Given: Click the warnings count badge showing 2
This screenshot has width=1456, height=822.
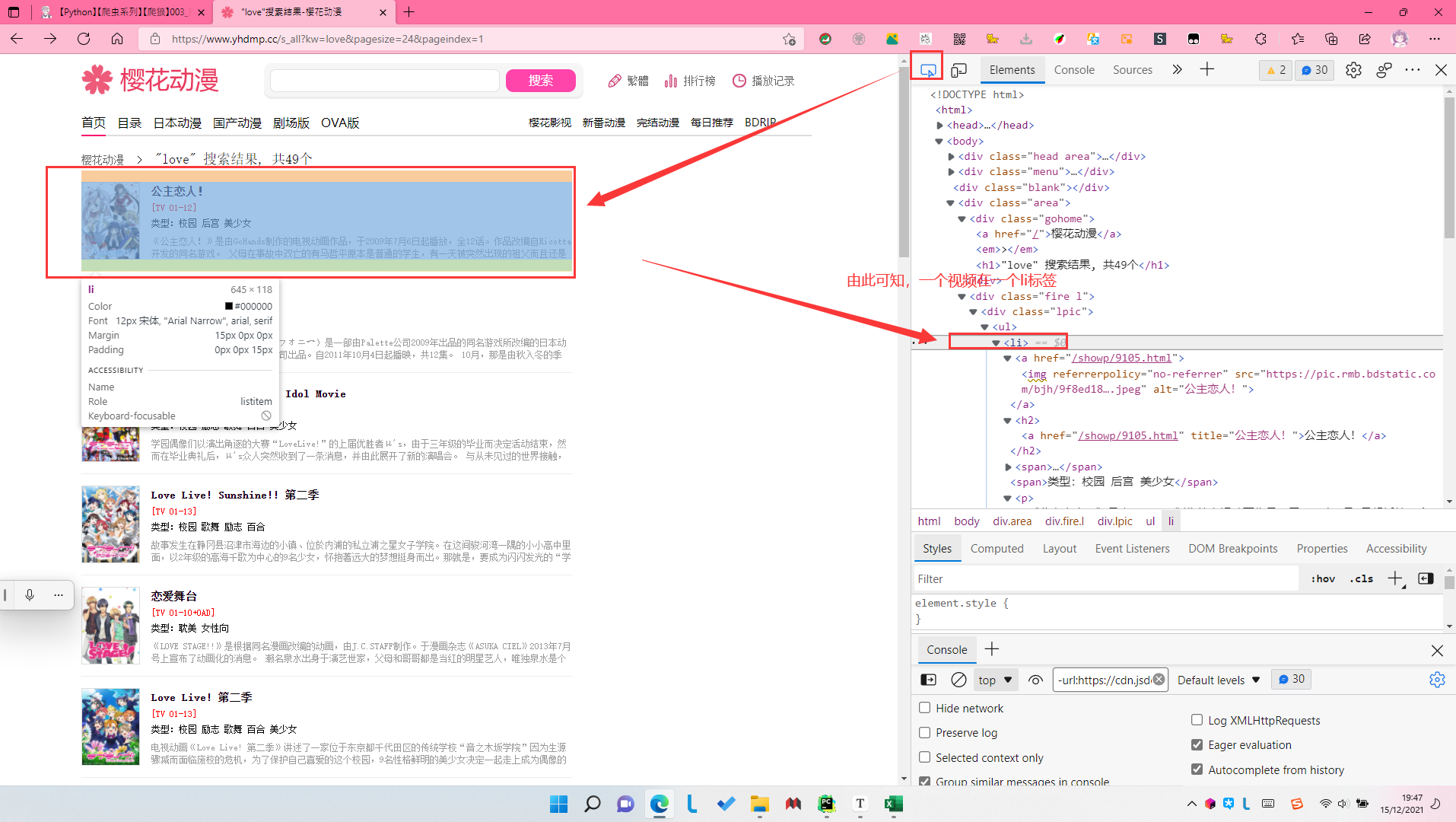Looking at the screenshot, I should point(1276,70).
